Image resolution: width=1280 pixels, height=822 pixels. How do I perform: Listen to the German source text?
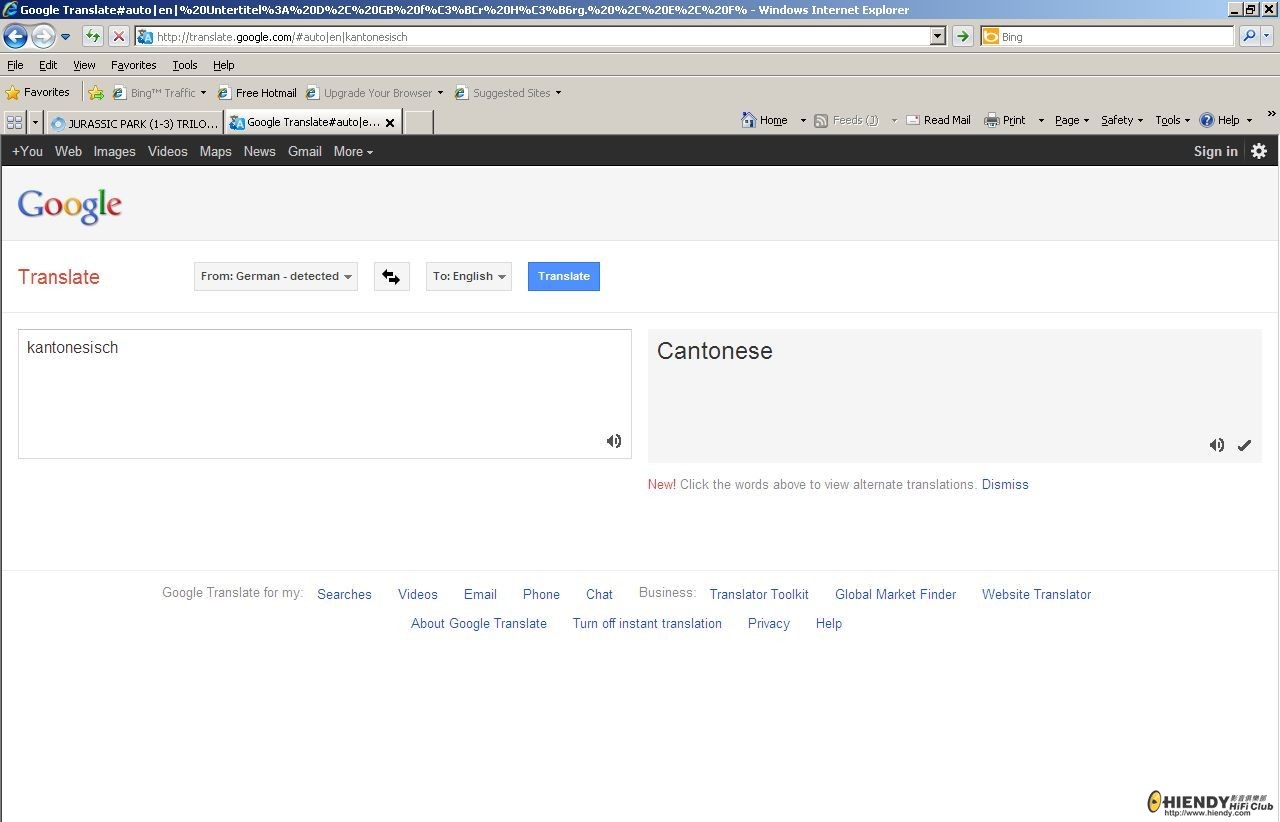614,441
